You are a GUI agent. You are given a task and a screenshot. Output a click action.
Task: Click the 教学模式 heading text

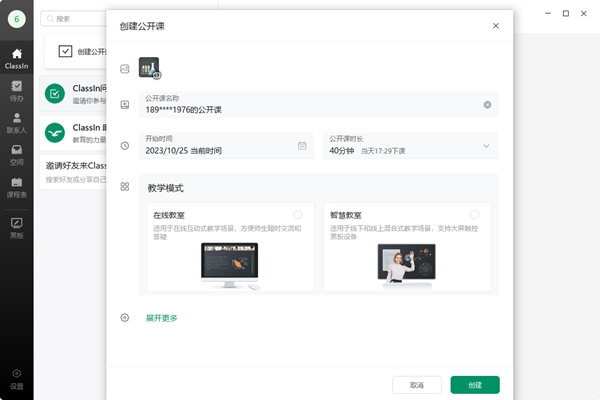166,188
